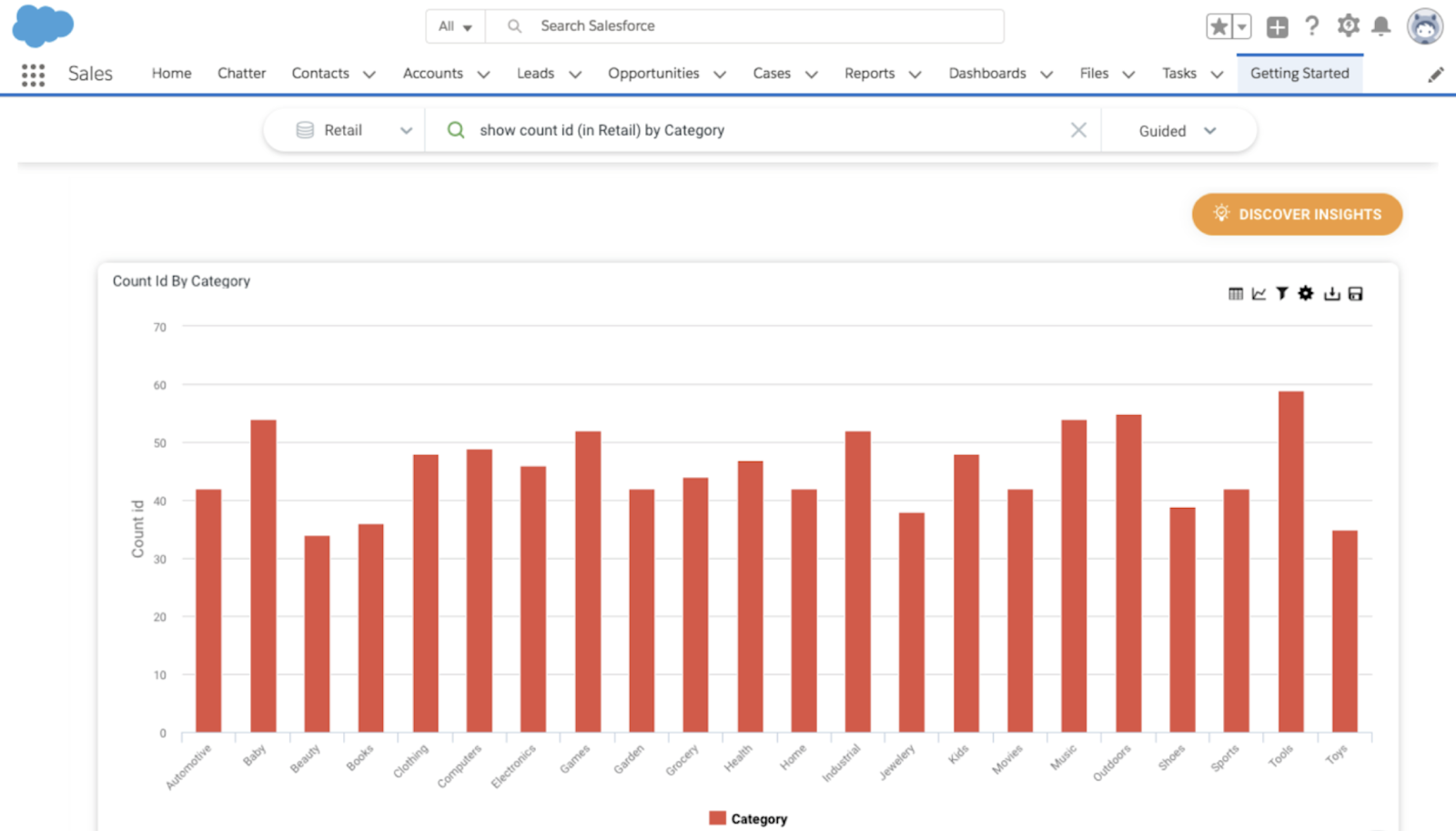Open the Tasks tab
1456x831 pixels.
(x=1179, y=74)
